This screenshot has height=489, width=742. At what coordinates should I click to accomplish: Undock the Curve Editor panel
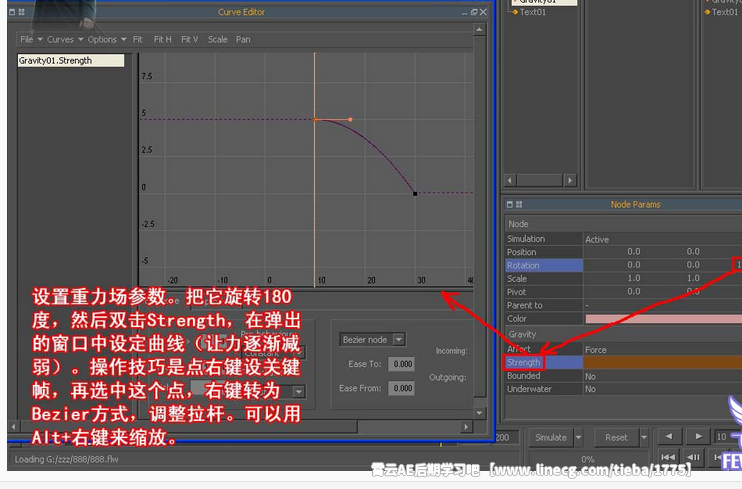point(474,12)
